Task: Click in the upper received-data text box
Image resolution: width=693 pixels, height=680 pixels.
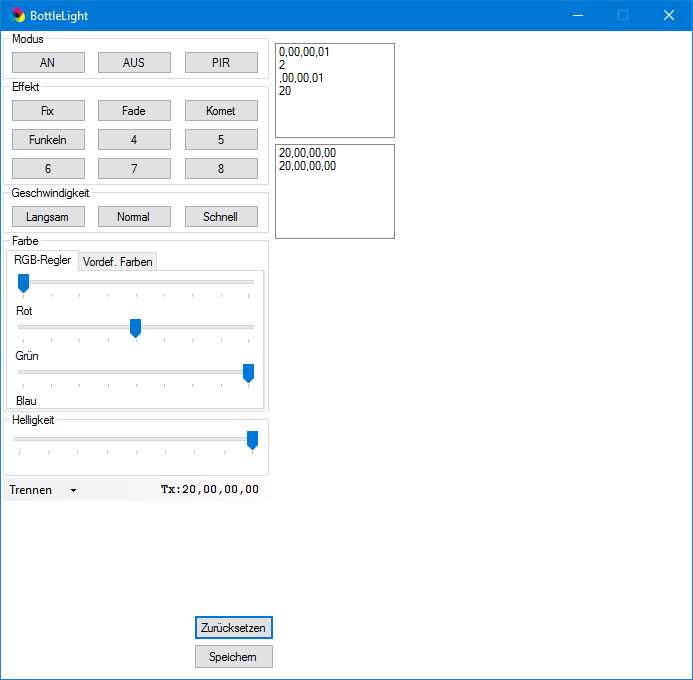Action: (x=335, y=91)
